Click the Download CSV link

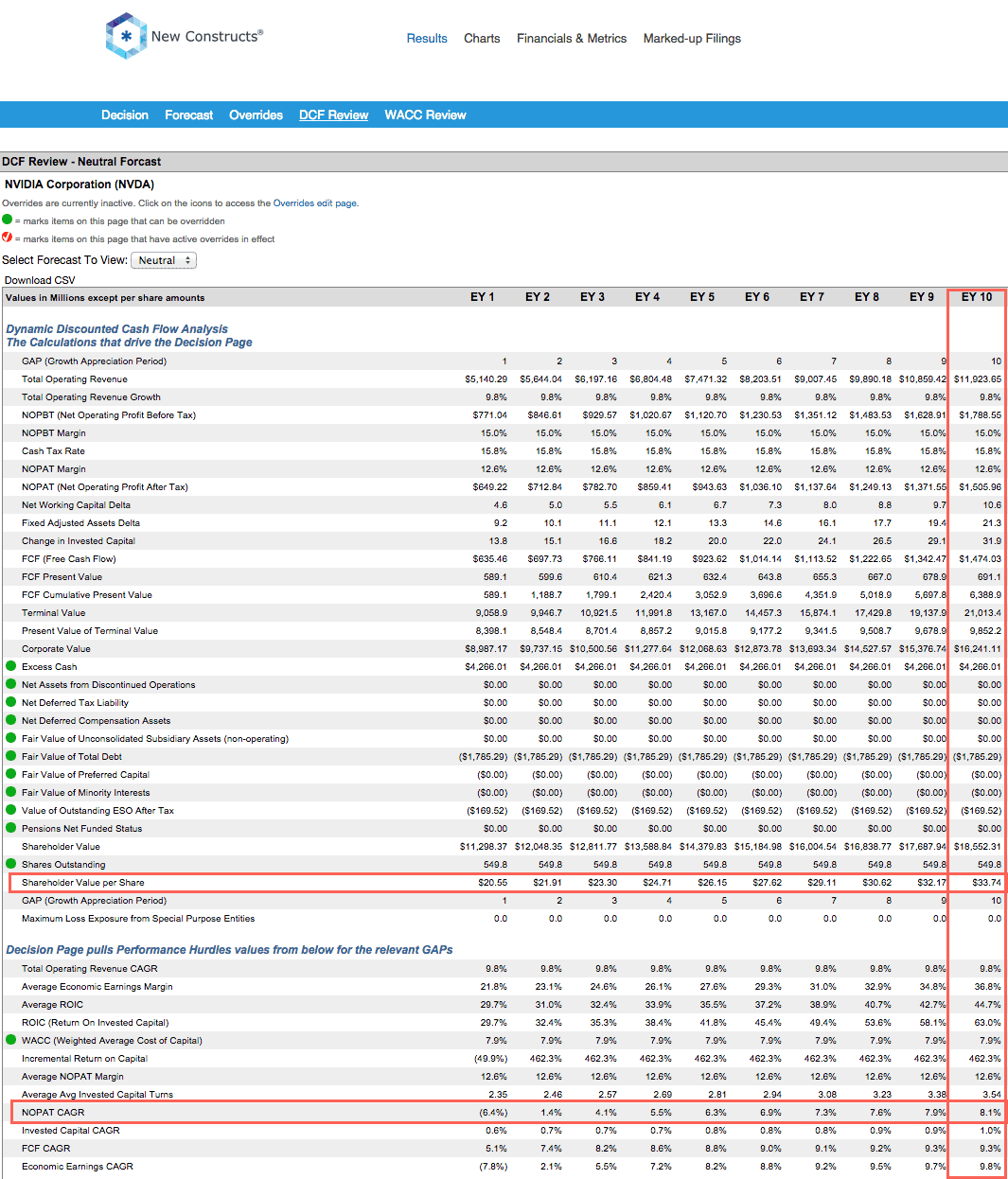click(x=40, y=280)
